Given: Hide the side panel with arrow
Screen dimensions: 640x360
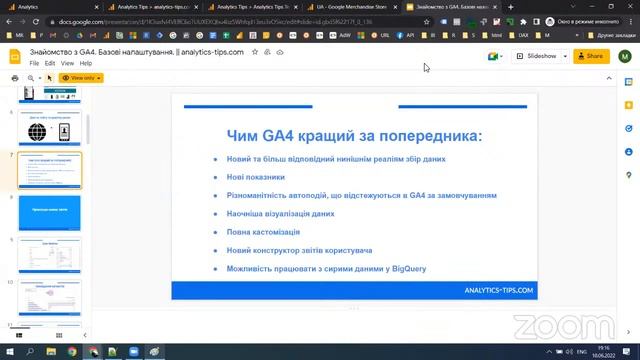Looking at the screenshot, I should point(629,332).
